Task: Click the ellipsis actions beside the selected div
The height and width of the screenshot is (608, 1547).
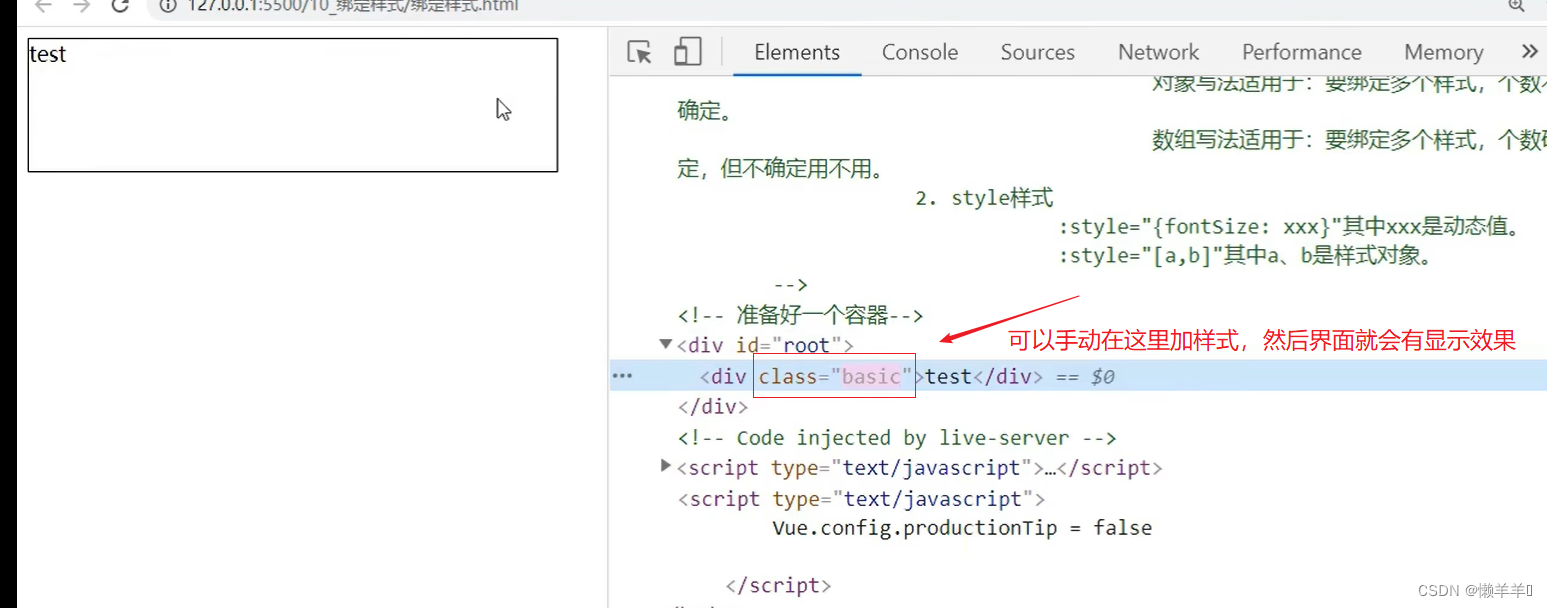Action: pos(622,376)
